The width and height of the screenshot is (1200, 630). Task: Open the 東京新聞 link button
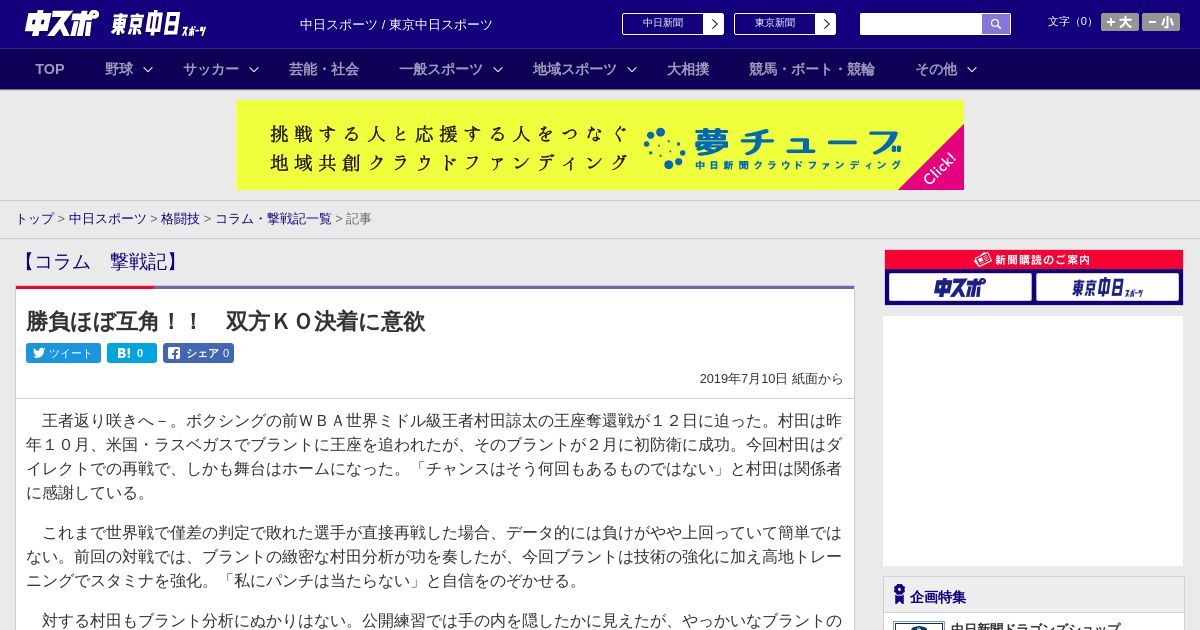785,24
